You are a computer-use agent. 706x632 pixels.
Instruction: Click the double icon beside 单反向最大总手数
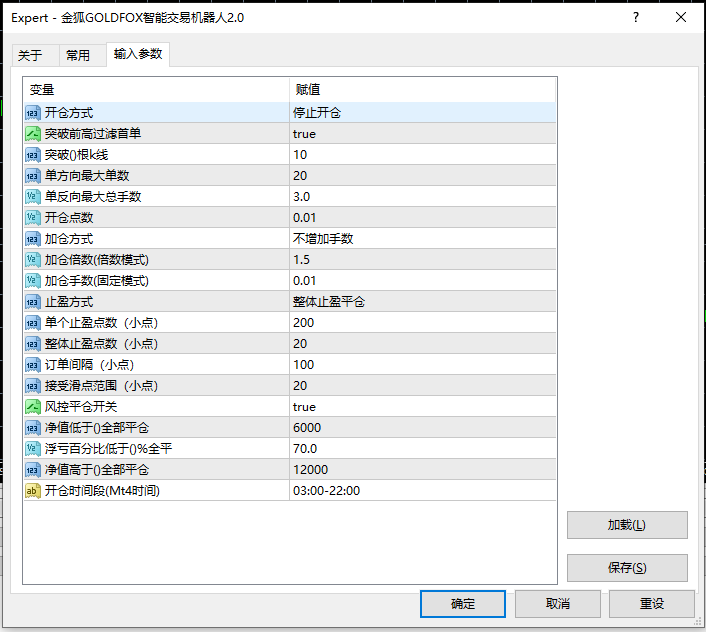33,197
